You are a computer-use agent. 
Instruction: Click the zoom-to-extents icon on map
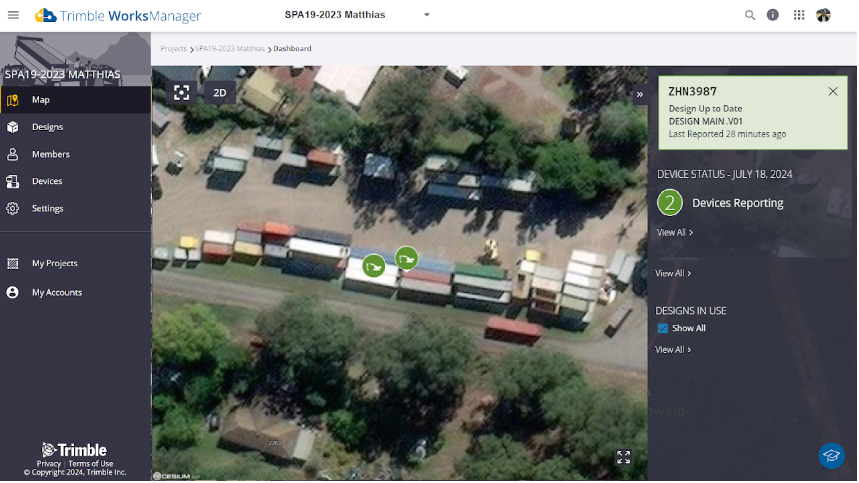pos(181,93)
